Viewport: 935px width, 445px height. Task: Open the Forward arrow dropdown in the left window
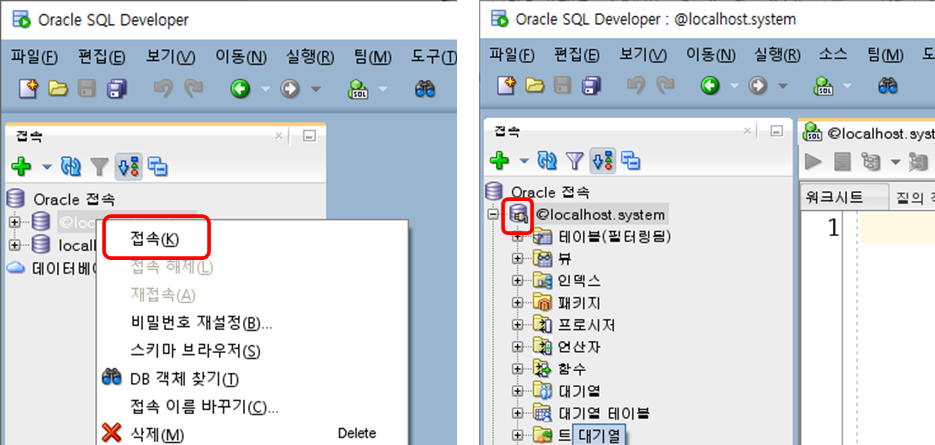[x=314, y=89]
